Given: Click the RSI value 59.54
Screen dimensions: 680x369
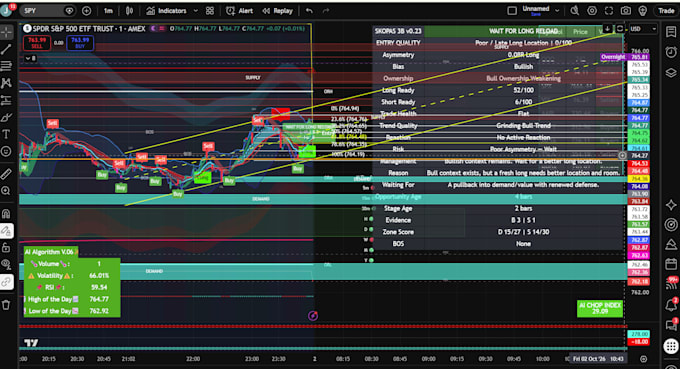Looking at the screenshot, I should (99, 287).
